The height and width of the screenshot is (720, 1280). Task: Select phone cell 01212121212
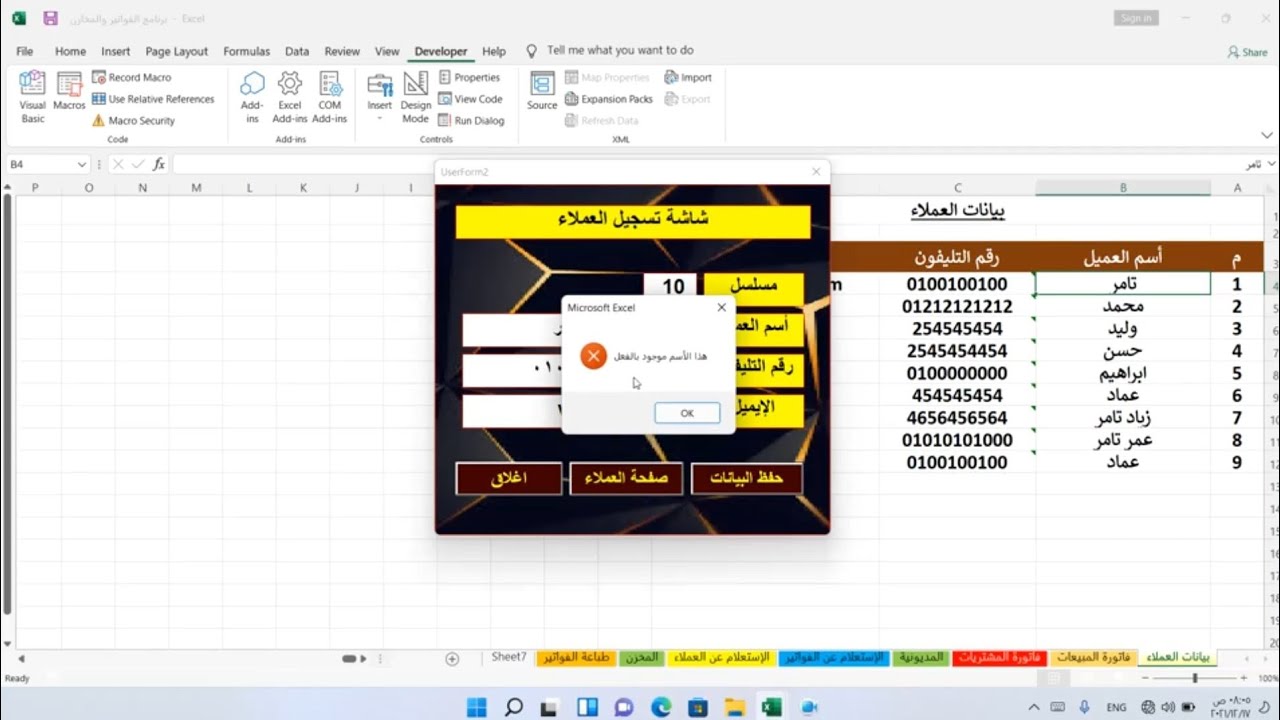(x=957, y=306)
